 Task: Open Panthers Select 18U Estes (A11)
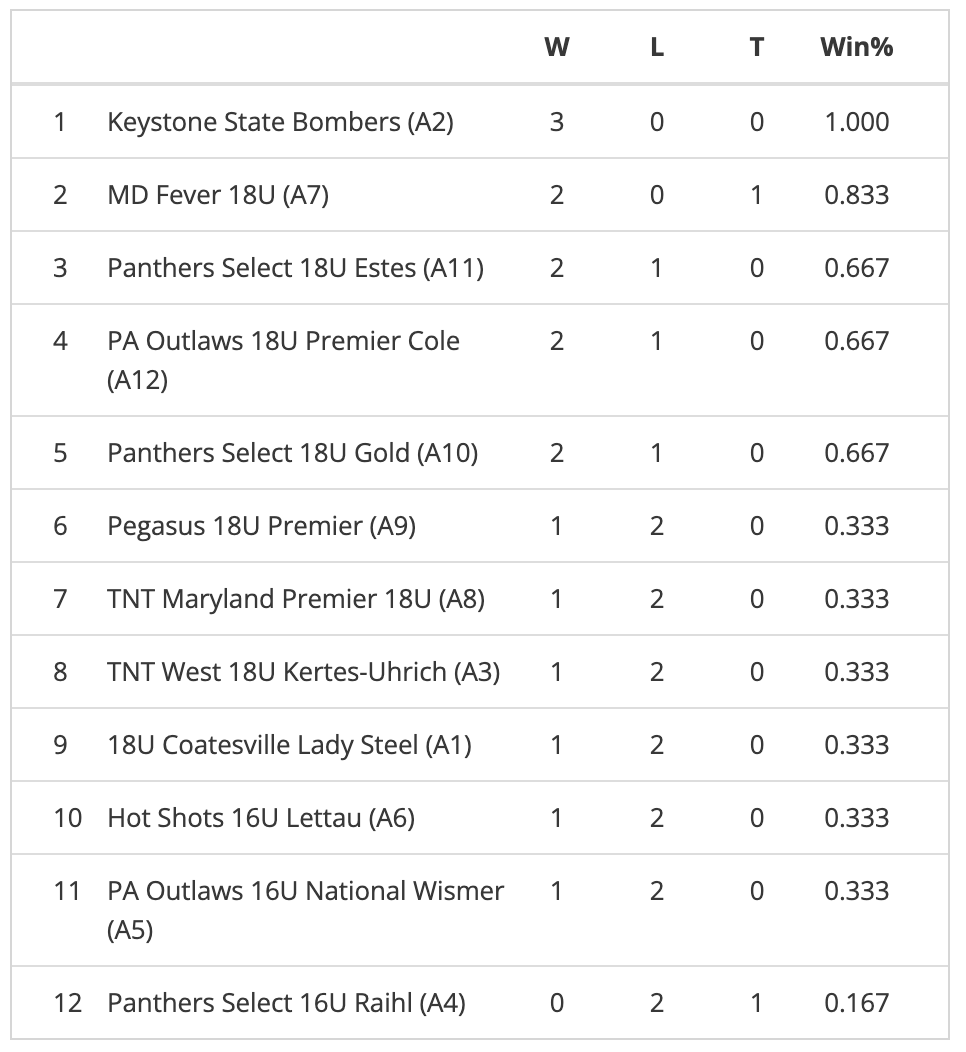click(x=295, y=268)
